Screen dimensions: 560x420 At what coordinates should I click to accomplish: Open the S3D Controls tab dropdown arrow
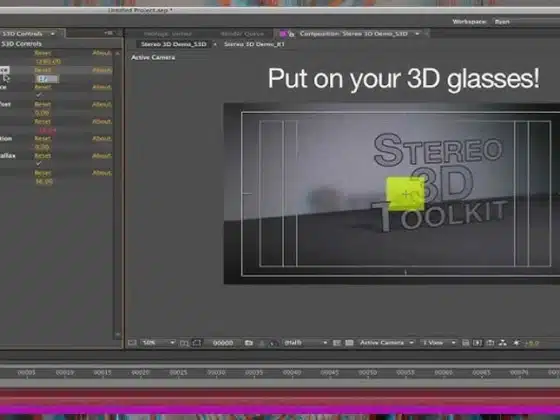tap(53, 34)
